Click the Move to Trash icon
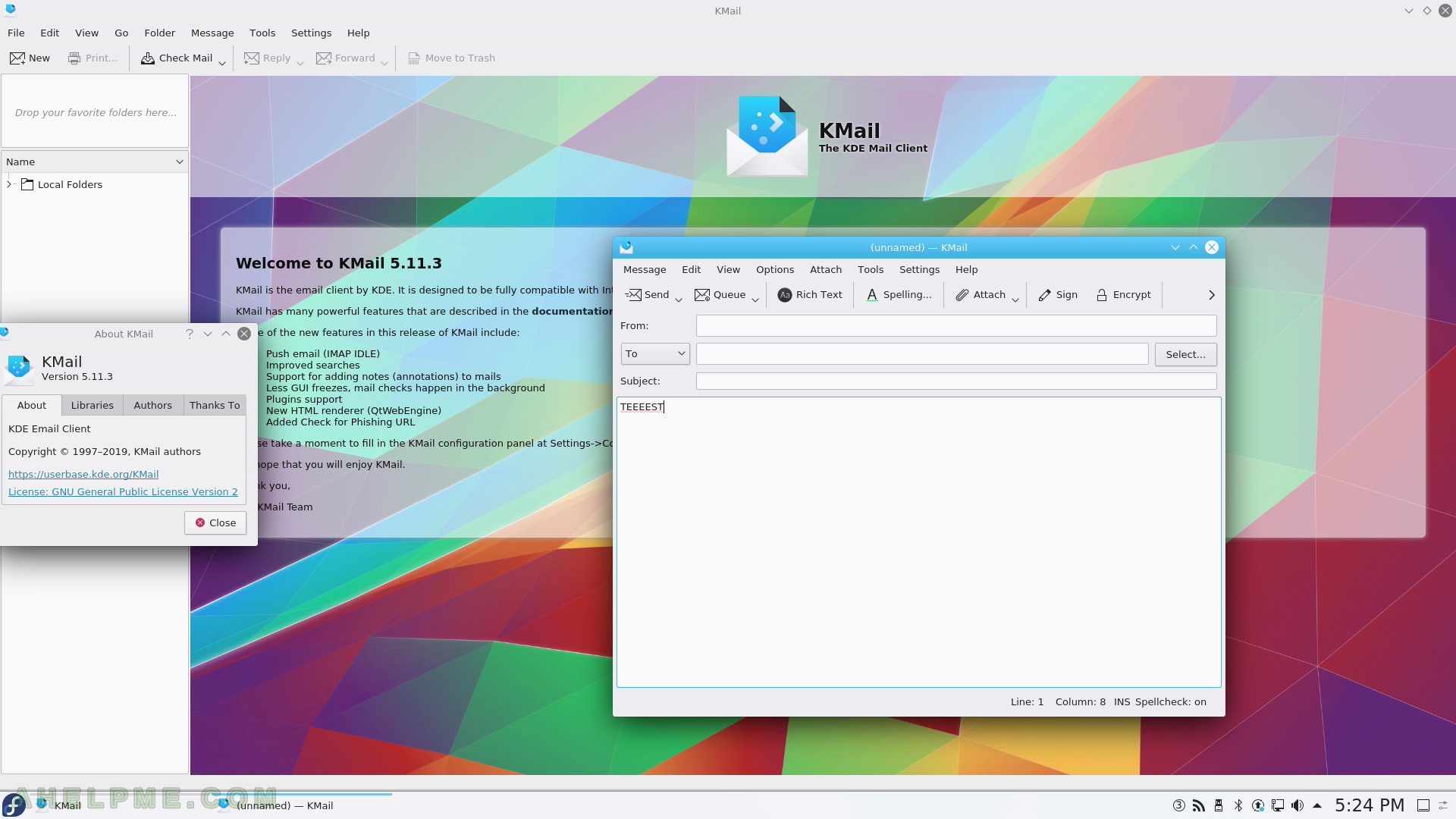This screenshot has width=1456, height=819. click(414, 58)
